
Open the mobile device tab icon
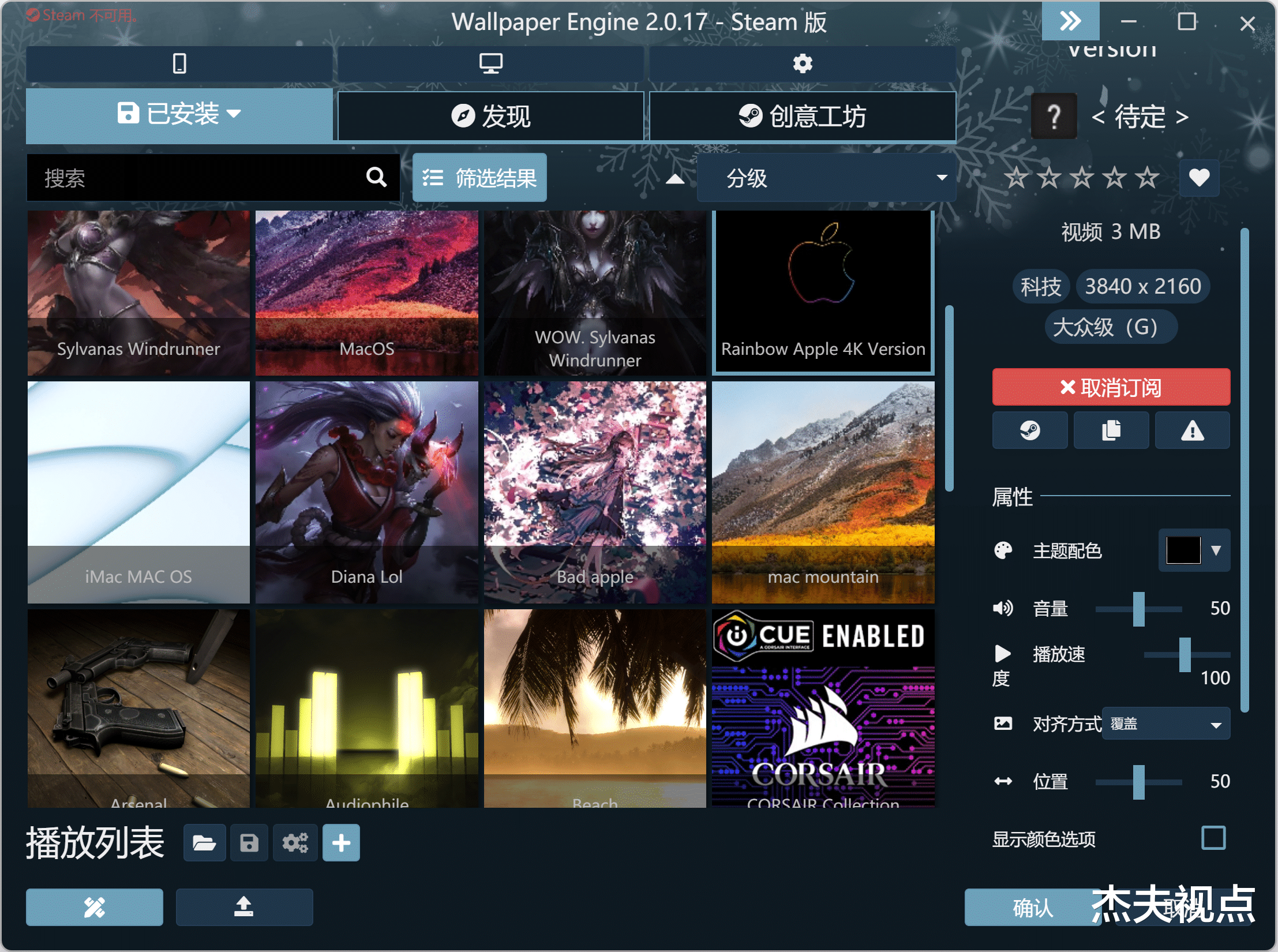[179, 63]
